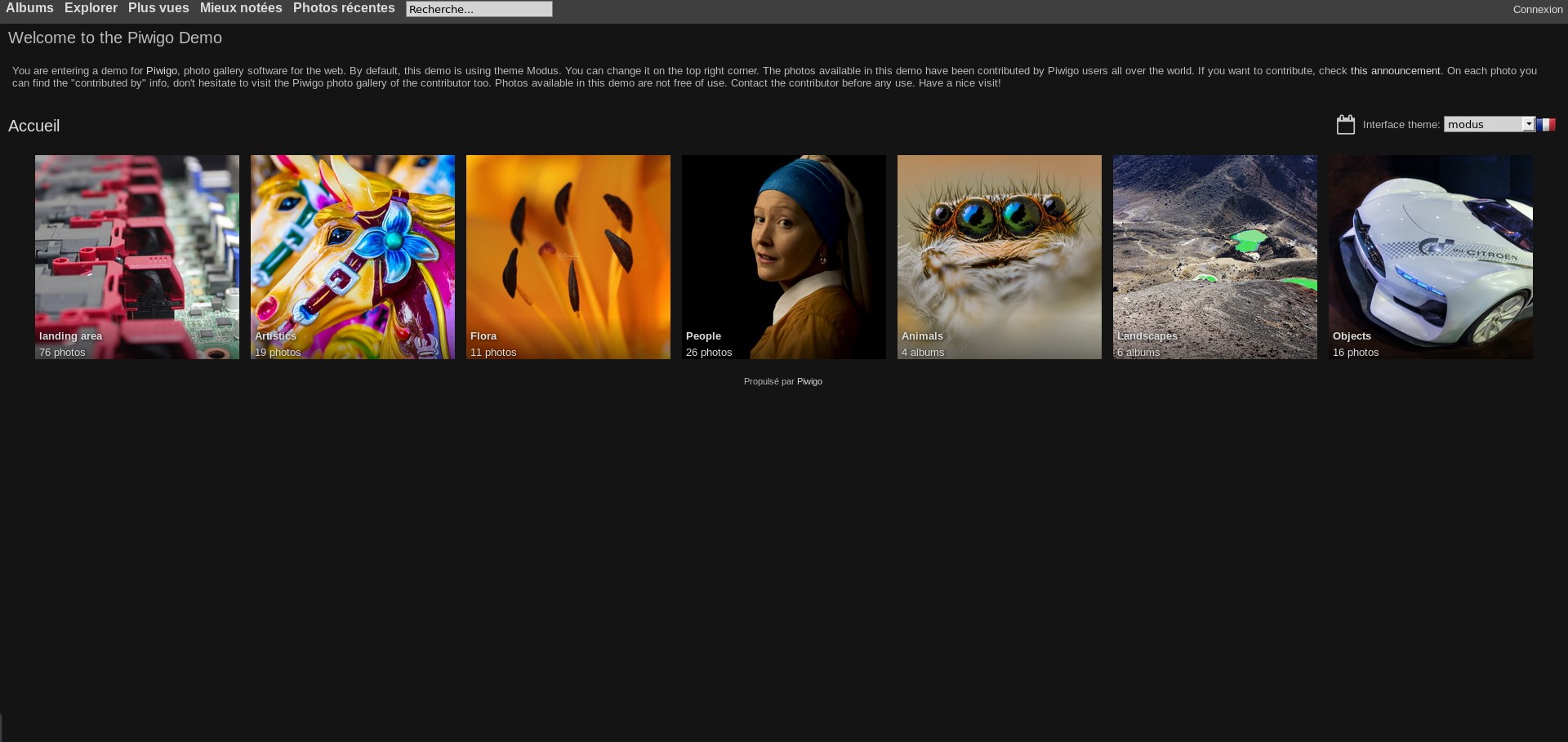1568x742 pixels.
Task: Open the Explorer menu
Action: pos(91,8)
